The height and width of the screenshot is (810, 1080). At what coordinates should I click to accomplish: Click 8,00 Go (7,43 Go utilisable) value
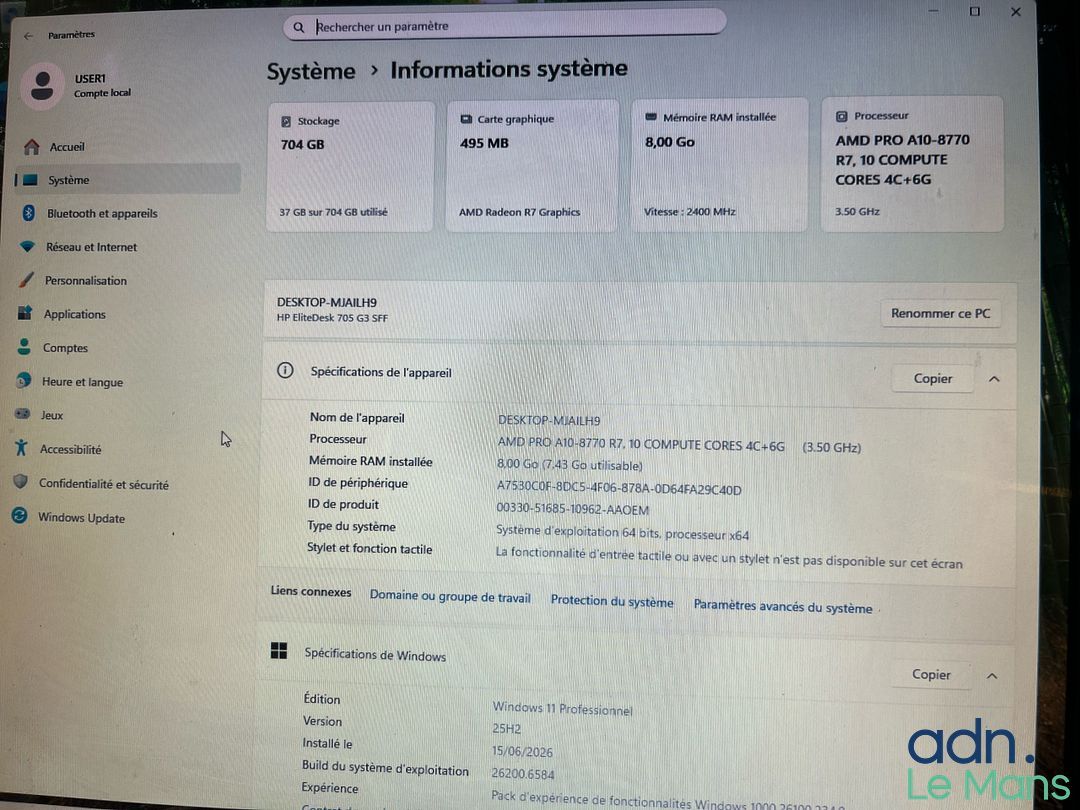pyautogui.click(x=570, y=466)
